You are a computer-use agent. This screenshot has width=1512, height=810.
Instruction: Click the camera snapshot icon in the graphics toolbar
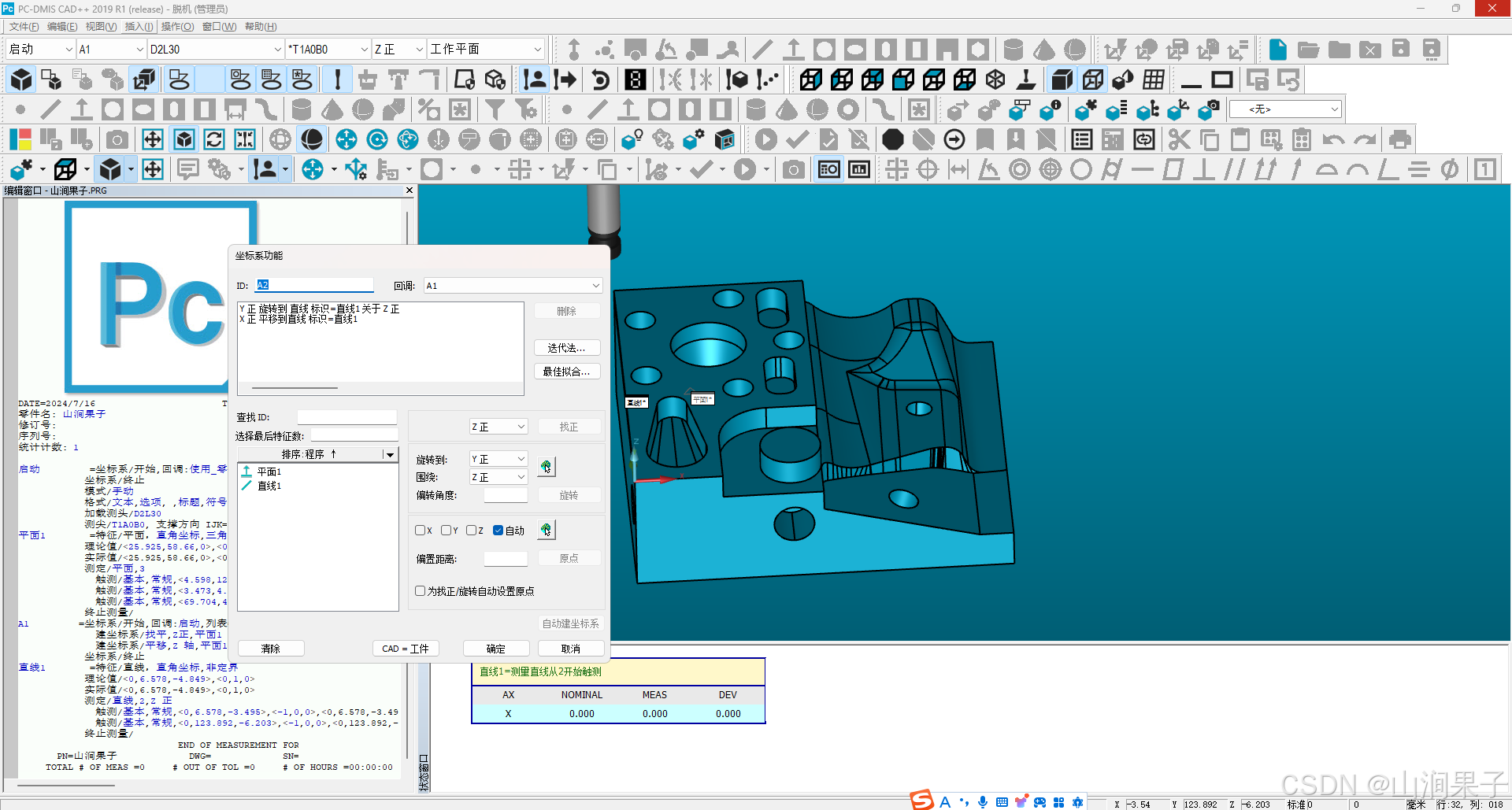click(117, 140)
